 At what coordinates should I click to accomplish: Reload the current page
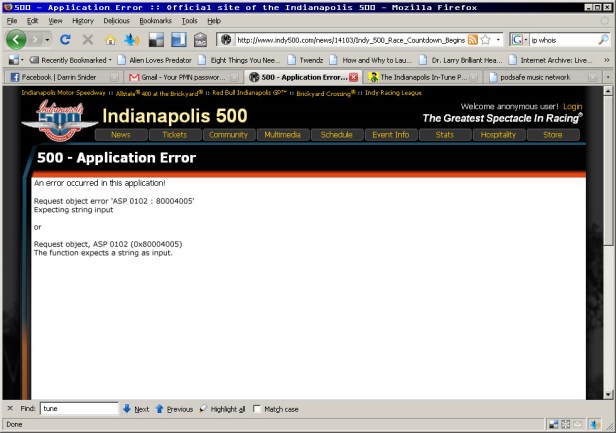pyautogui.click(x=66, y=40)
